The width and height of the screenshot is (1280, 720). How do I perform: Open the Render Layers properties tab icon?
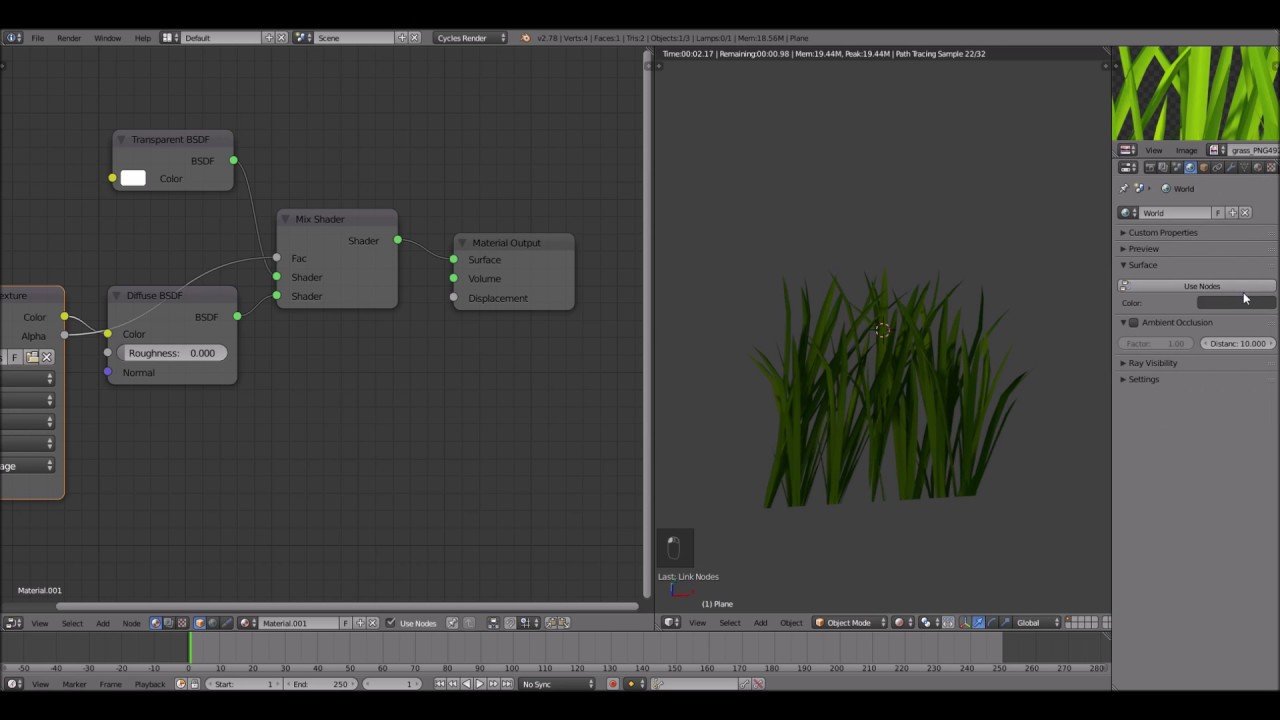[1163, 168]
